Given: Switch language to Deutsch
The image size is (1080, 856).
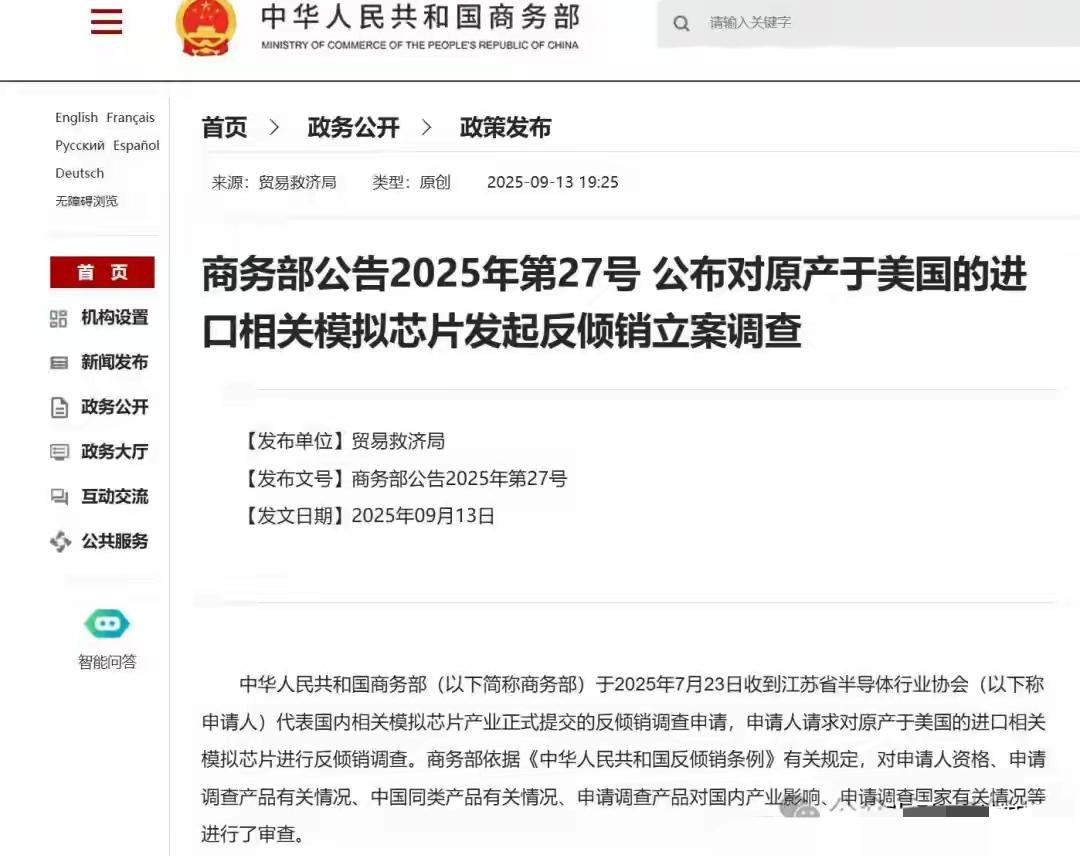Looking at the screenshot, I should (79, 173).
